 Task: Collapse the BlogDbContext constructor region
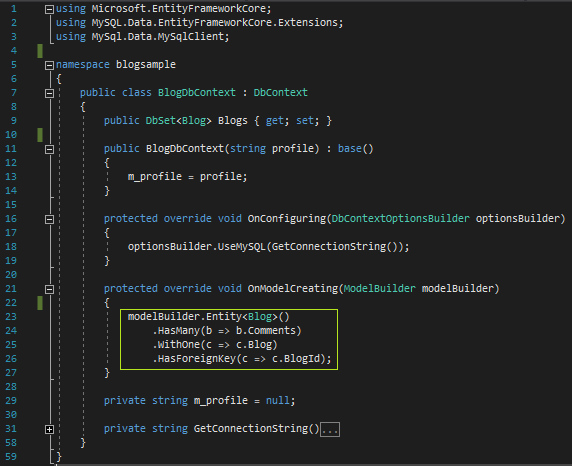[49, 149]
